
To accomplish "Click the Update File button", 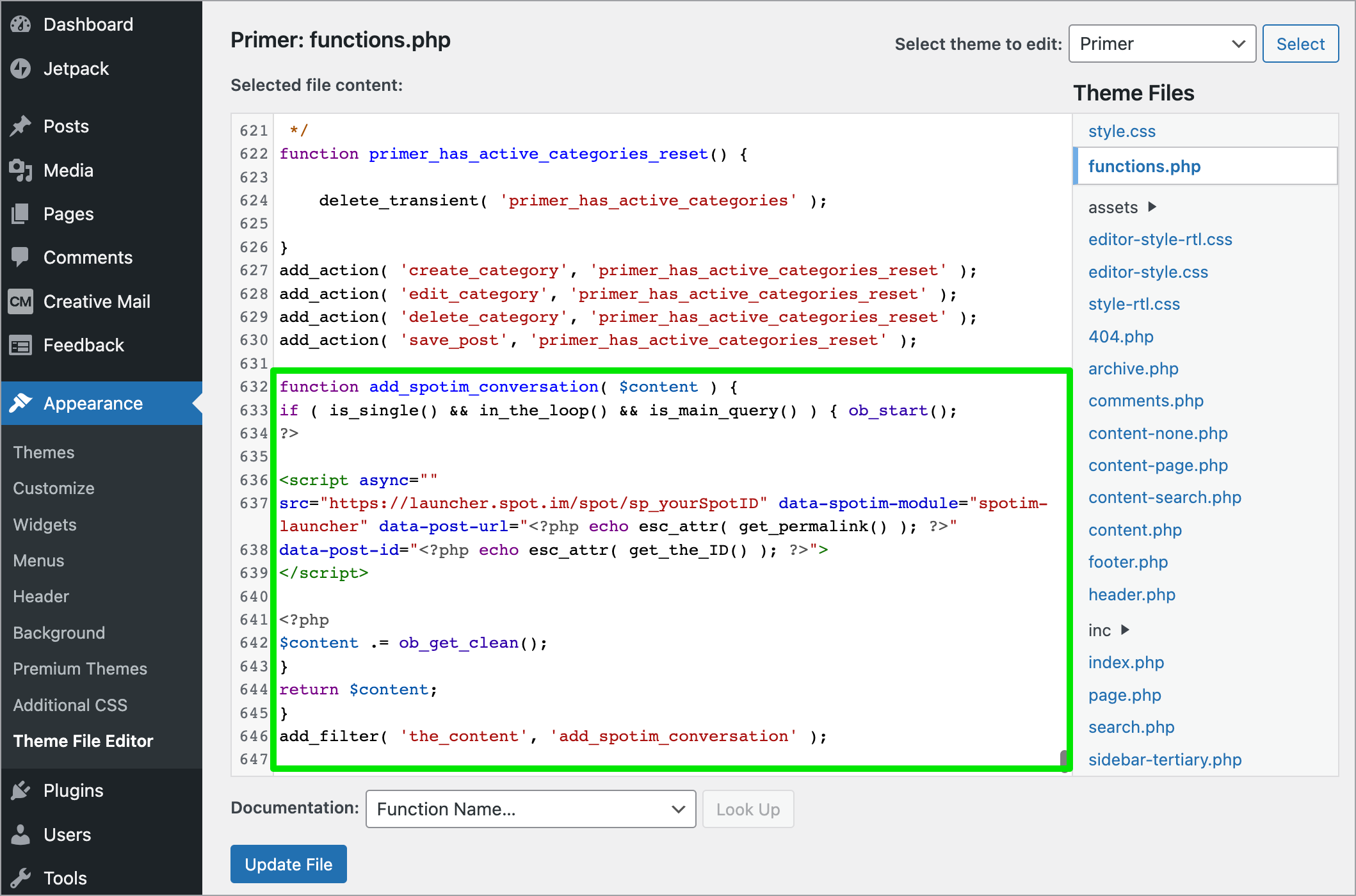I will point(289,864).
